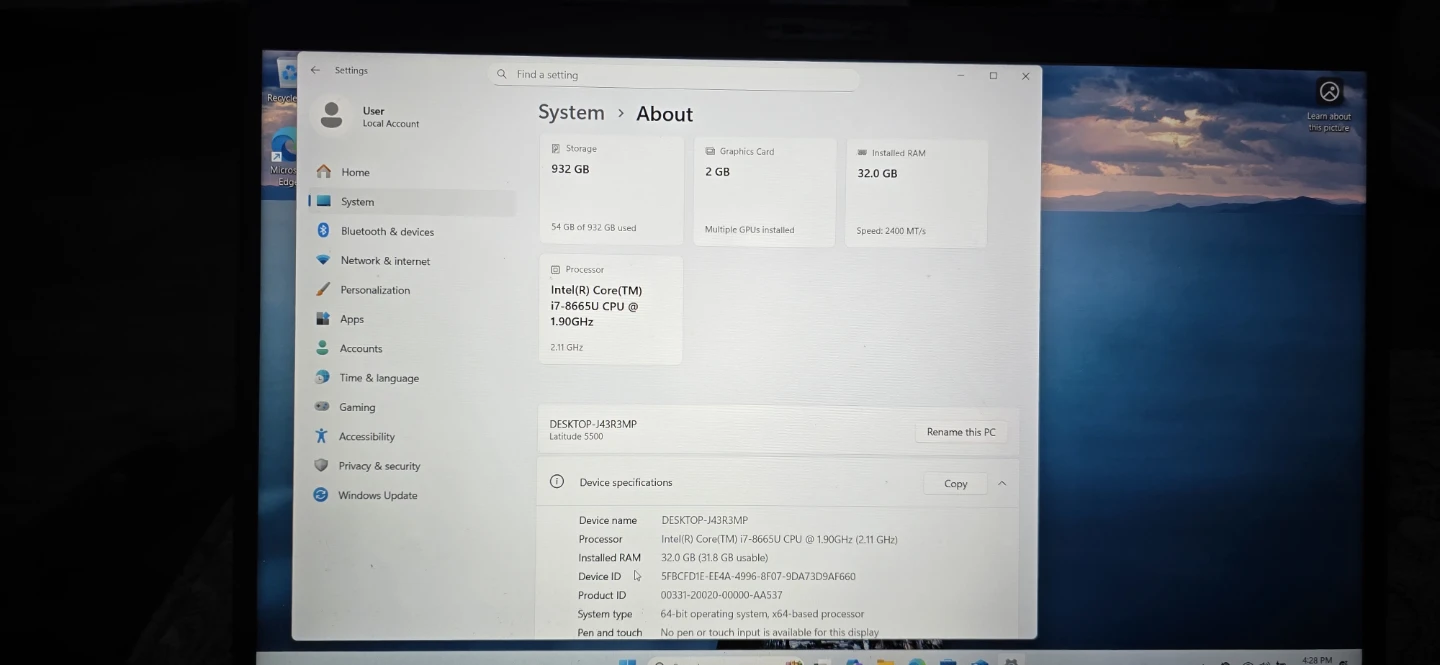
Task: Open the Accounts person icon
Action: click(x=322, y=348)
